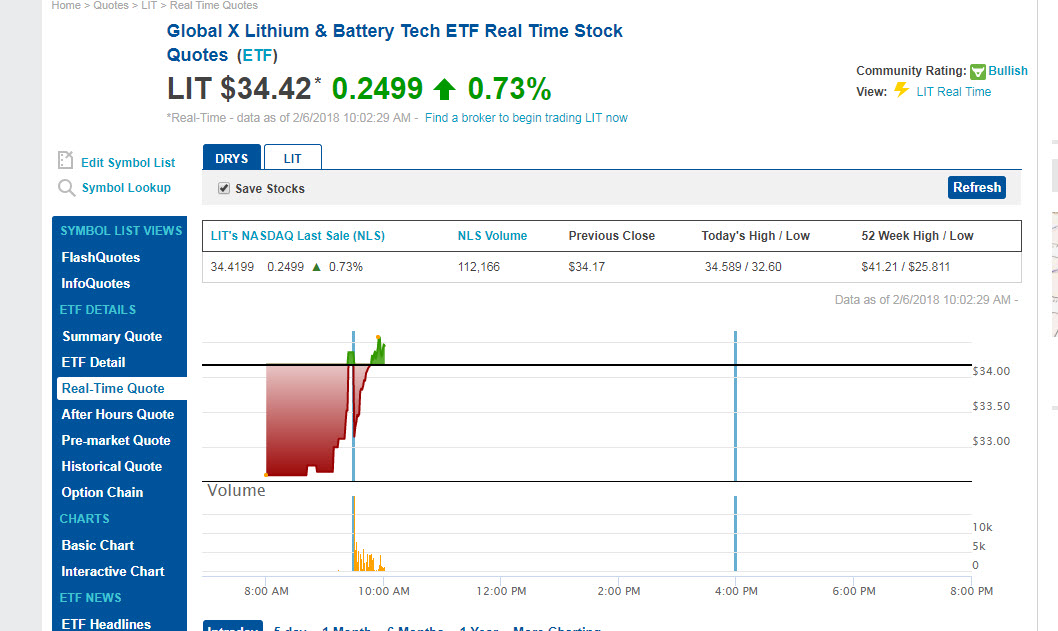Click Home in the breadcrumb
Screen dimensions: 1058x631
point(66,5)
